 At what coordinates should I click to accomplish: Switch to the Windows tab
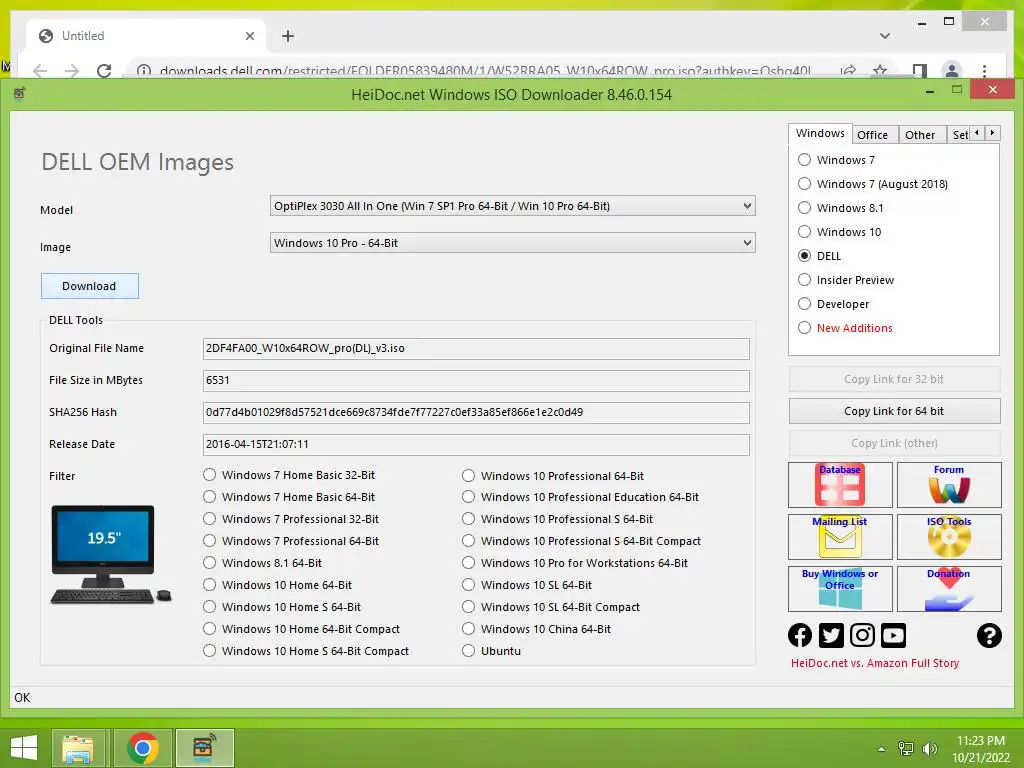click(x=820, y=133)
